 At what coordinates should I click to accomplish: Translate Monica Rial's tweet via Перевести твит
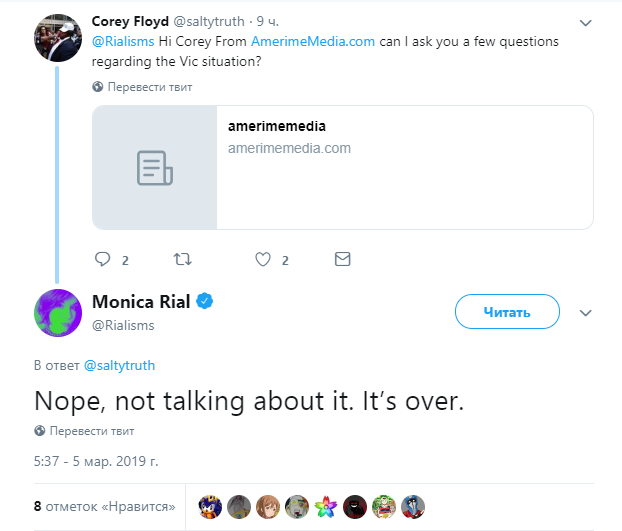[92, 431]
